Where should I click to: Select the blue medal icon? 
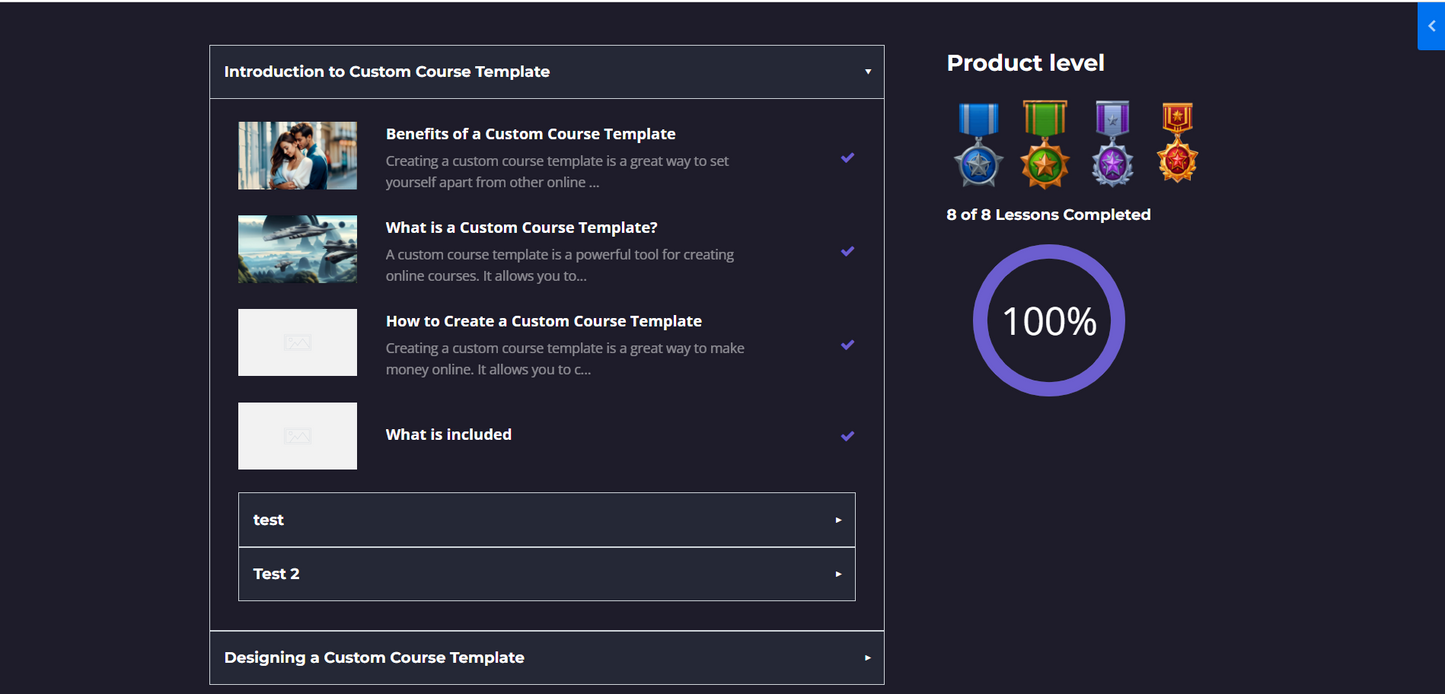[x=977, y=143]
